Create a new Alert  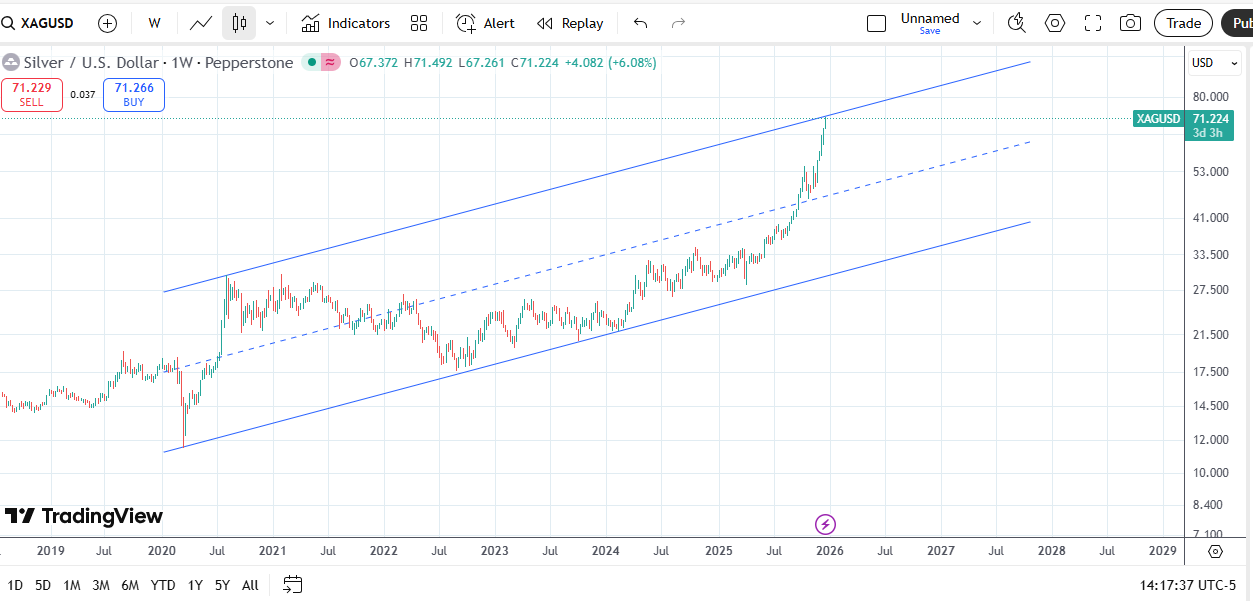(x=485, y=23)
